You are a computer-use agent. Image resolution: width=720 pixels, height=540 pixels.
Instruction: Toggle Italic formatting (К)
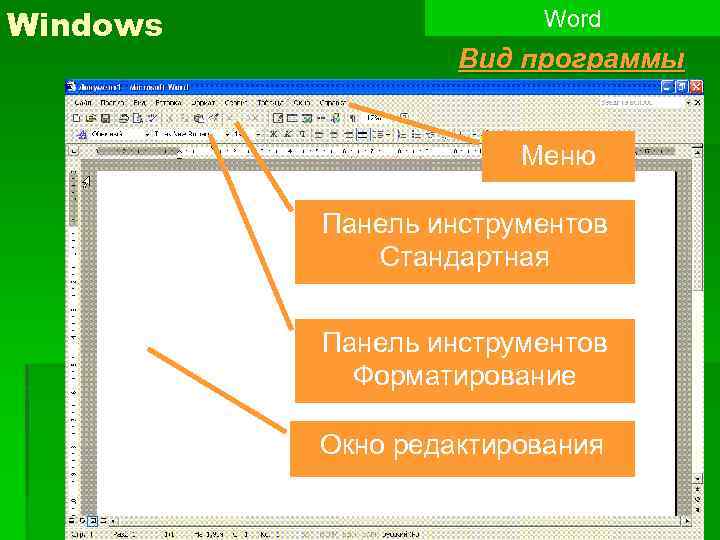pos(287,134)
